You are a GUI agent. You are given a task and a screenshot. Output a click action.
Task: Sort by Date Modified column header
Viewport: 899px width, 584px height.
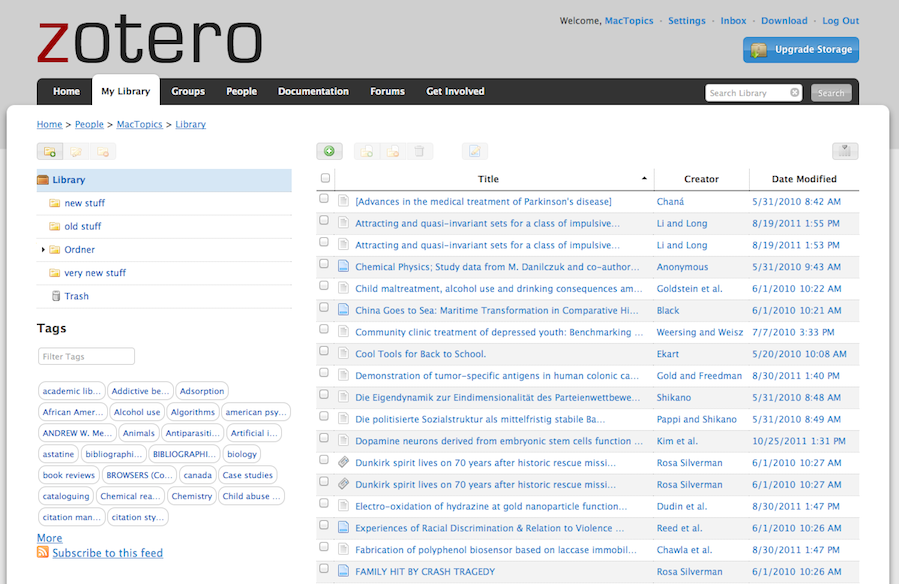804,179
